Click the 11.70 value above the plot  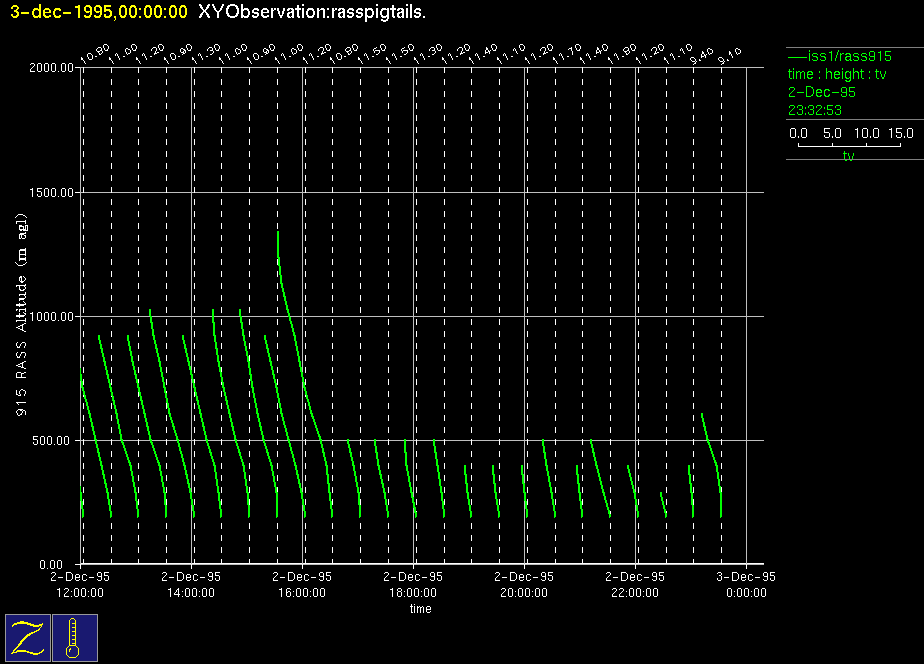[x=570, y=51]
